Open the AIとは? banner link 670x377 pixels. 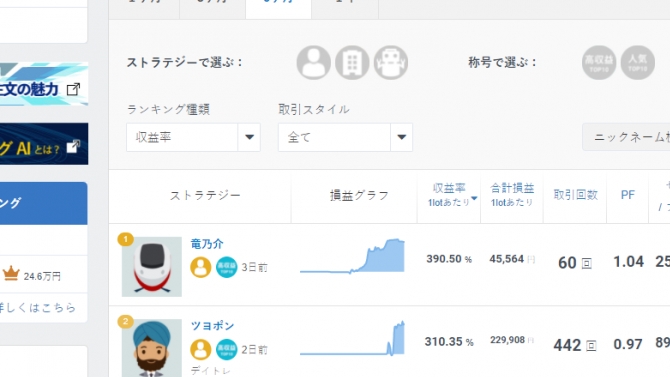44,144
